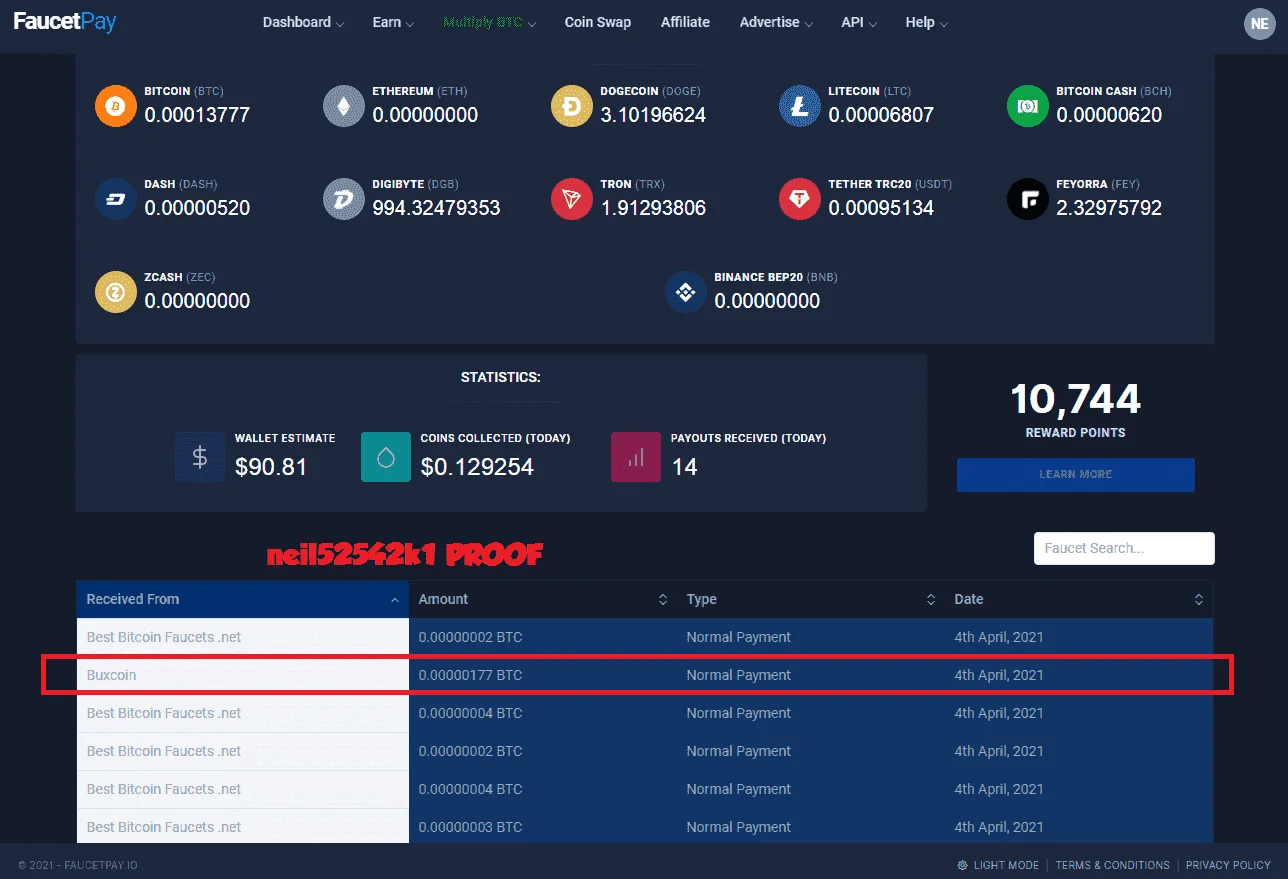Viewport: 1288px width, 879px height.
Task: Click the 0.00013777 Bitcoin balance
Action: 197,115
